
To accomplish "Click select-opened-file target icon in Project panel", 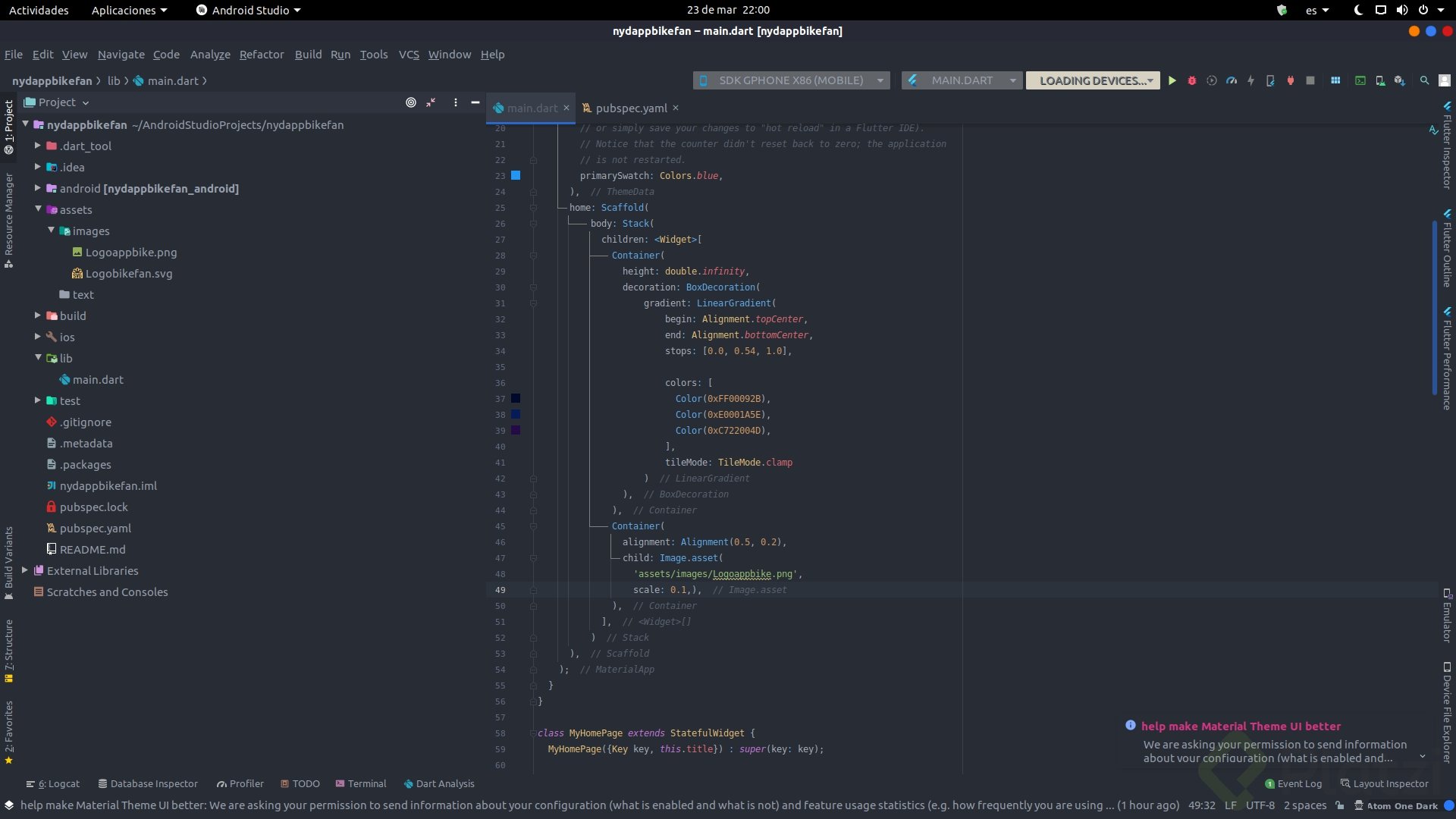I will 410,102.
